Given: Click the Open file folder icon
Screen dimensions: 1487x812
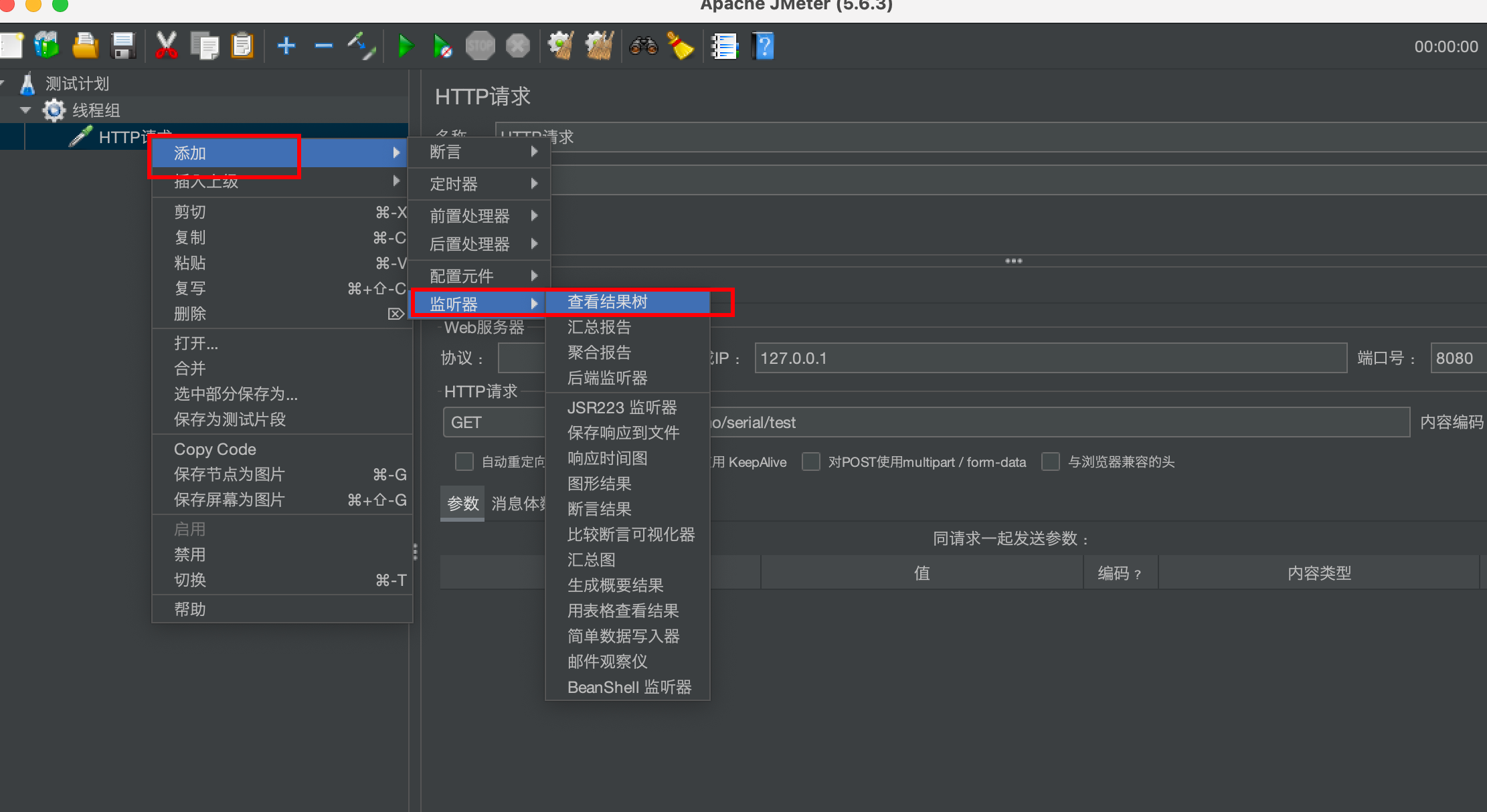Looking at the screenshot, I should 85,46.
